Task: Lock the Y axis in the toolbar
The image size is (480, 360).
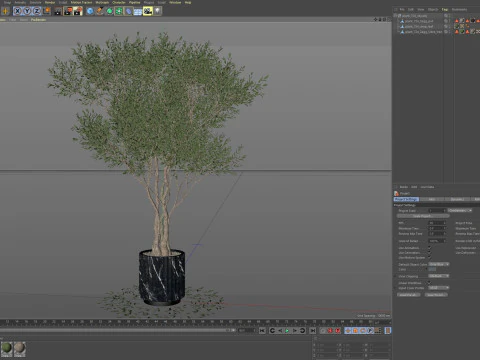Action: coord(27,11)
